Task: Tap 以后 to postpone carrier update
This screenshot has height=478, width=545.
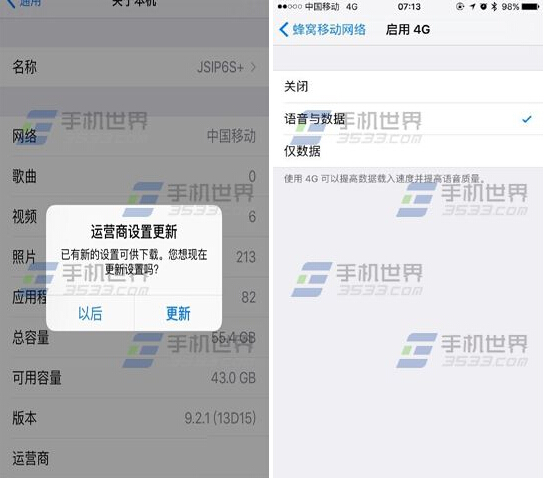Action: (90, 314)
